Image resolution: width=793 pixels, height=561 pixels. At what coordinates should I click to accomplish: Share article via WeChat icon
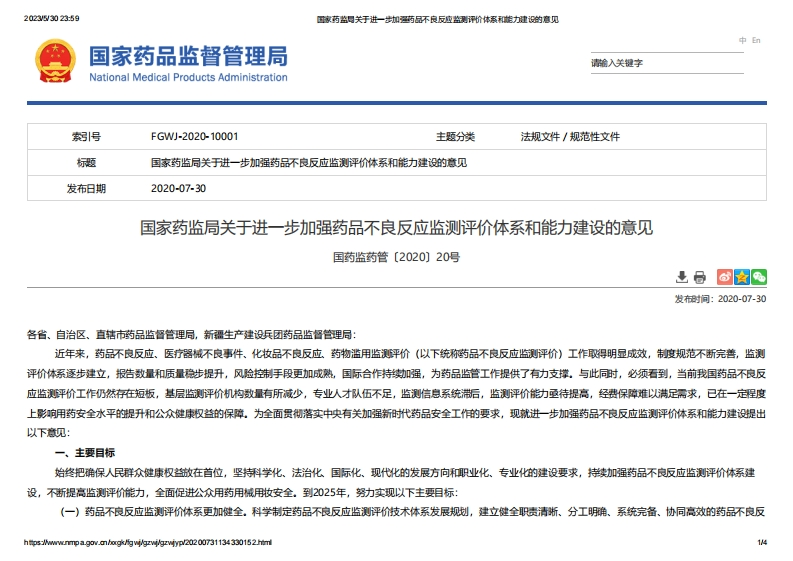(x=759, y=277)
